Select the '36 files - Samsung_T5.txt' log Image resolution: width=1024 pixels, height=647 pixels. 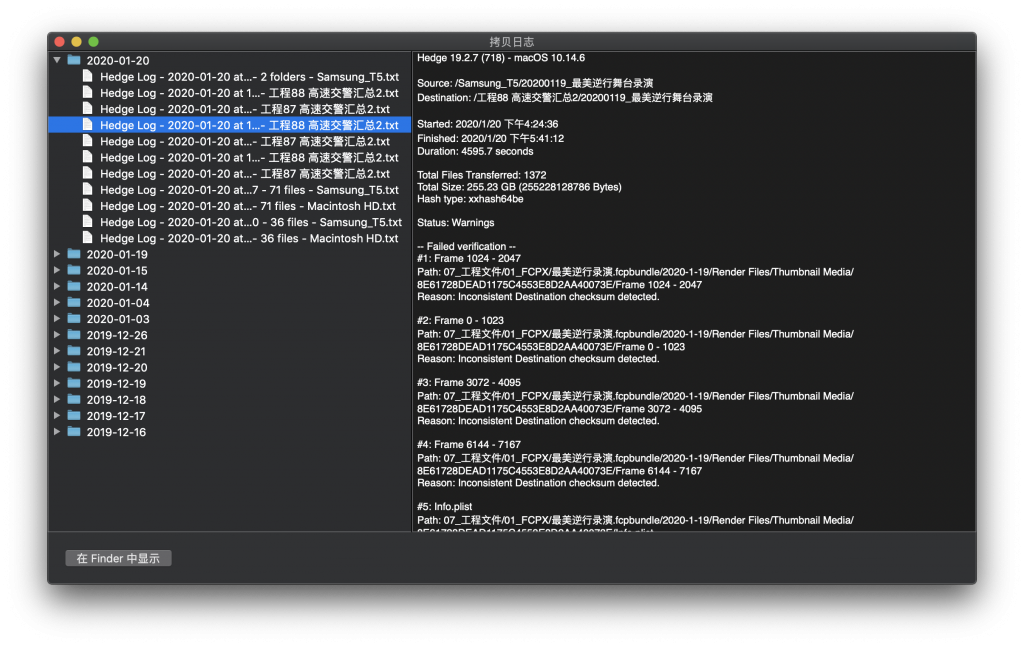(x=250, y=222)
